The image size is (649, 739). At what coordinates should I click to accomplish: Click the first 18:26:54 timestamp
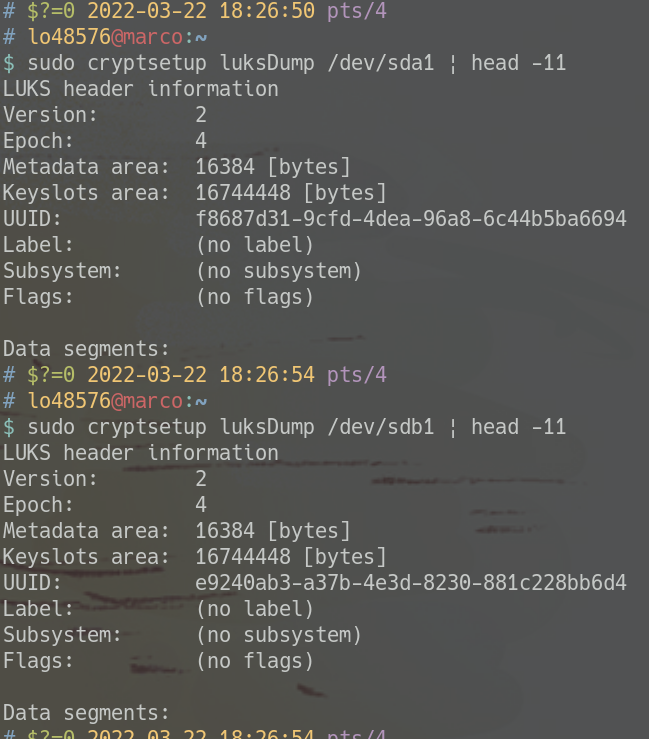[267, 375]
